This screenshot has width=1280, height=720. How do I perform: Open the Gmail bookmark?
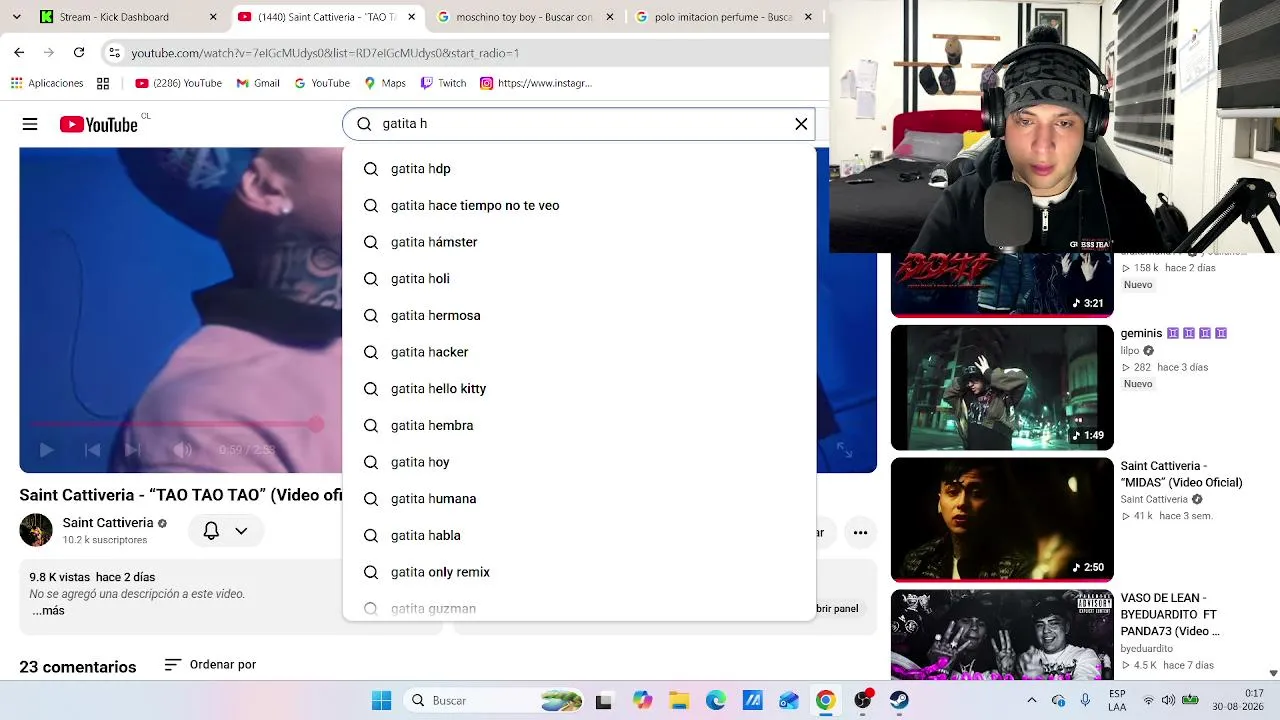pos(258,83)
